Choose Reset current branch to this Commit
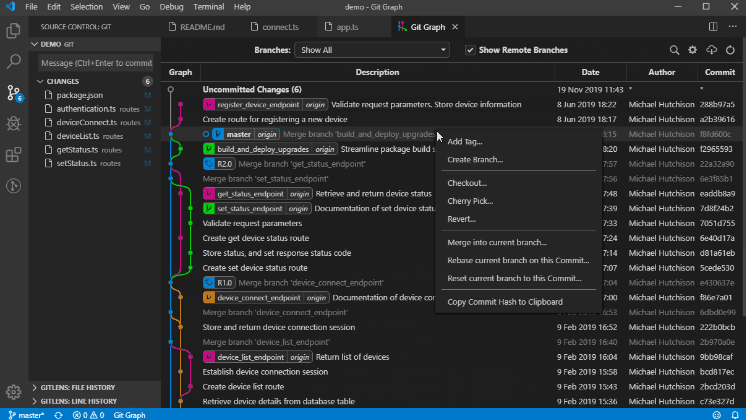746x420 pixels. (x=519, y=278)
